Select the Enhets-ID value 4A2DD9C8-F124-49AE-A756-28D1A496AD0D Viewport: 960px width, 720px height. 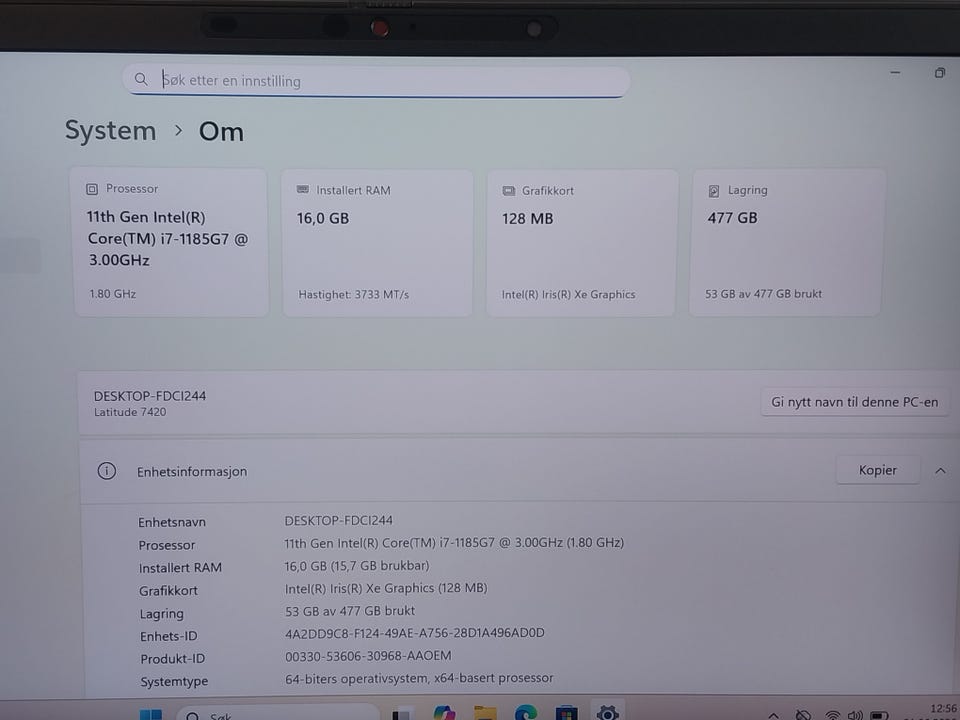(x=414, y=633)
